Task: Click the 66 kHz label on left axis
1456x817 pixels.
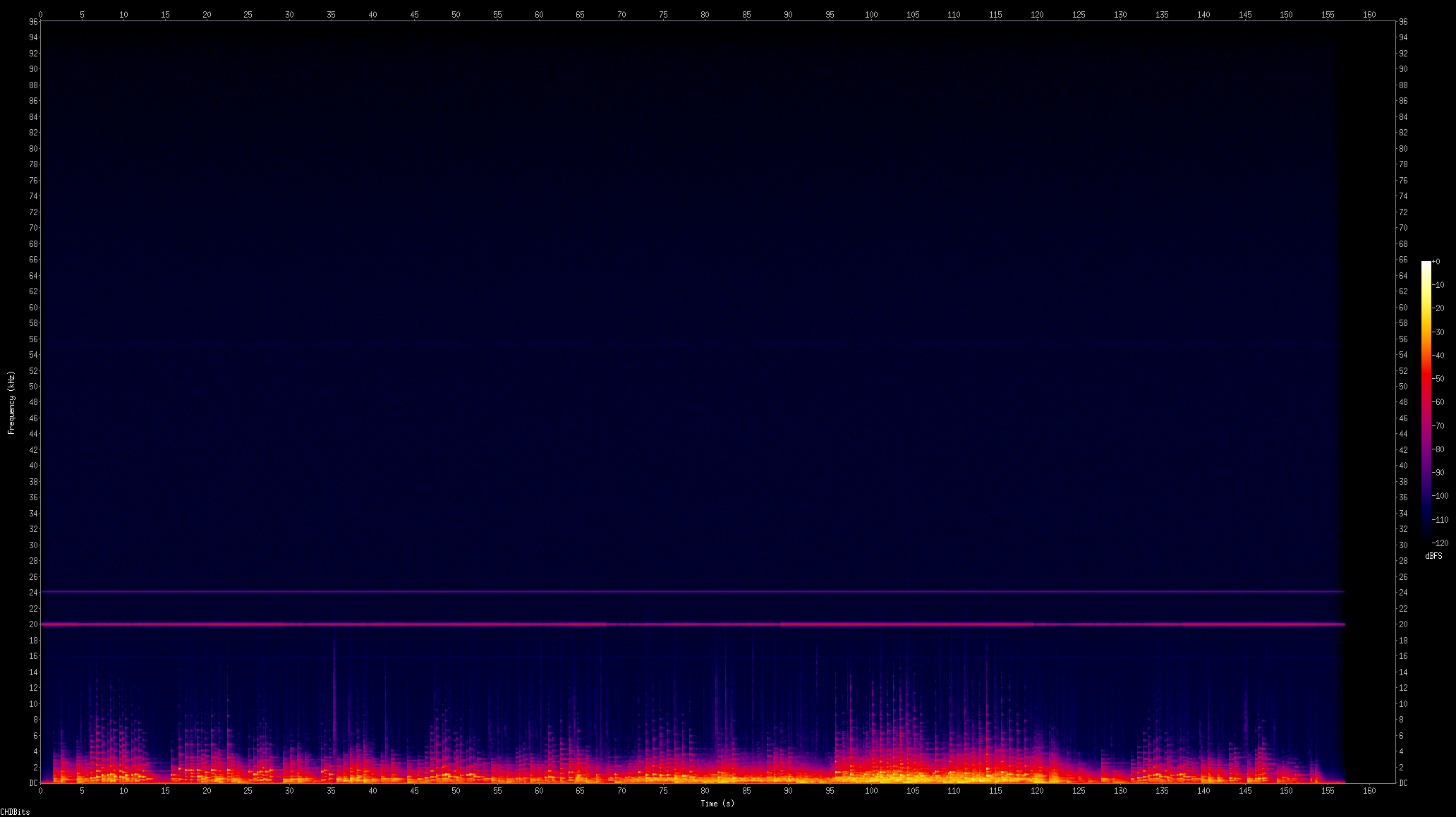Action: click(33, 260)
